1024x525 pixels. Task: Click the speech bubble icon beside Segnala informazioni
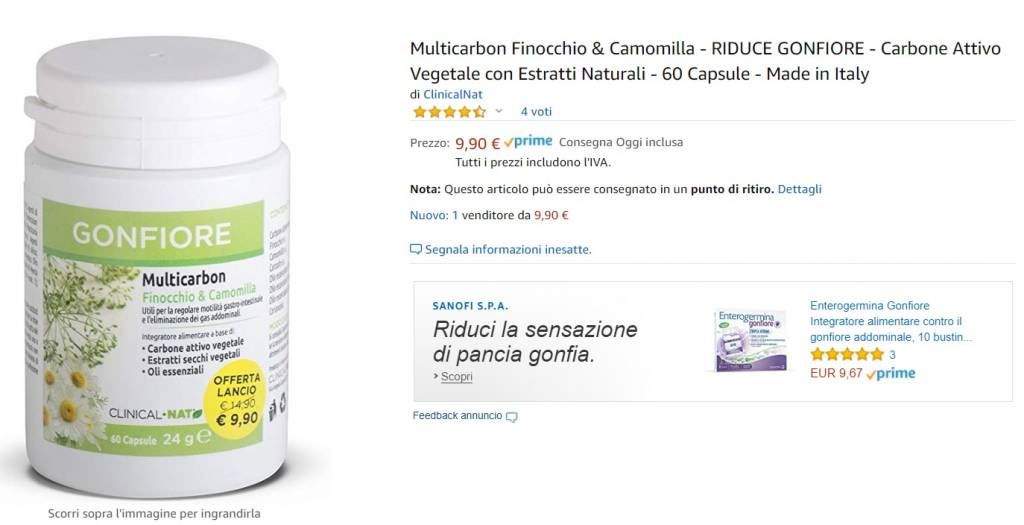(415, 249)
